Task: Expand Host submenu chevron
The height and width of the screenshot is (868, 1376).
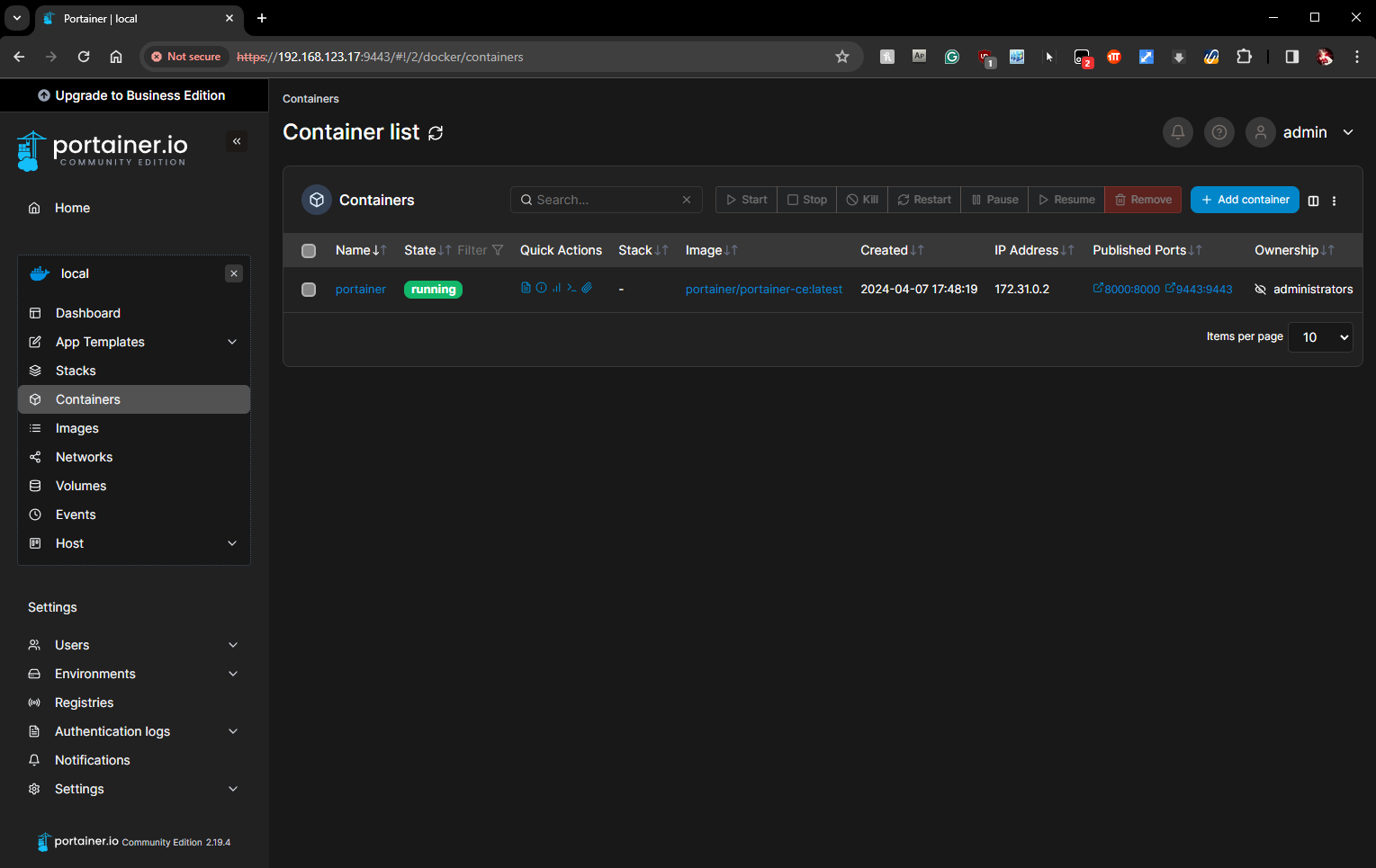Action: pyautogui.click(x=232, y=543)
